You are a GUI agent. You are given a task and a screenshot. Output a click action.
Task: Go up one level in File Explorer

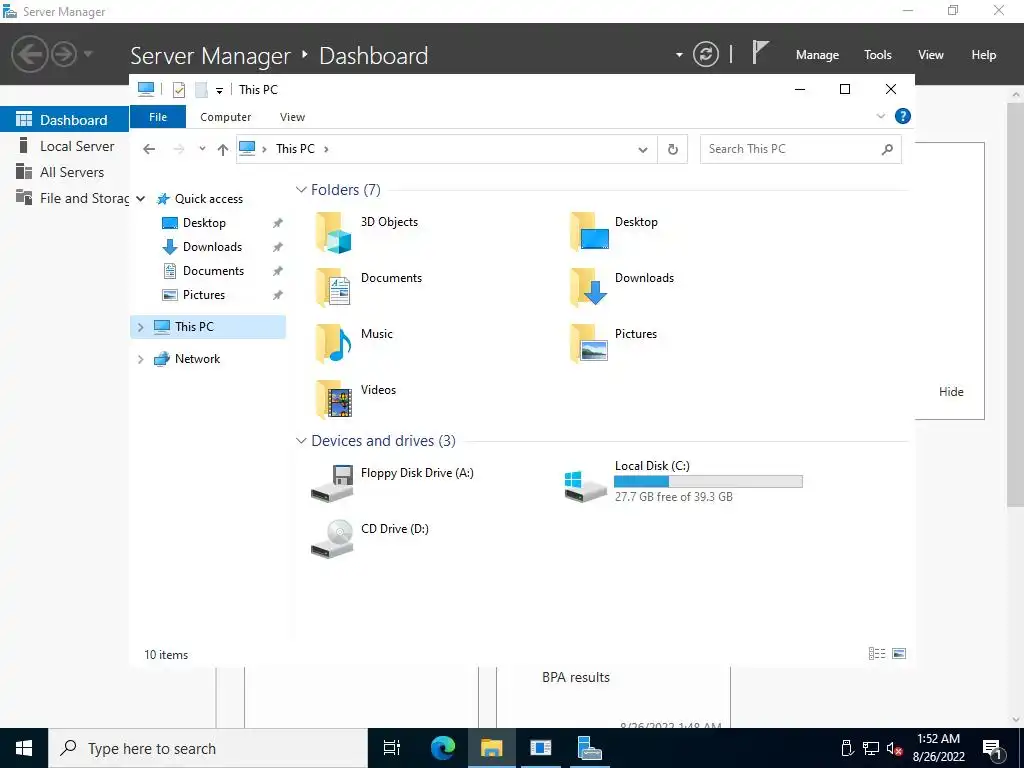click(223, 149)
